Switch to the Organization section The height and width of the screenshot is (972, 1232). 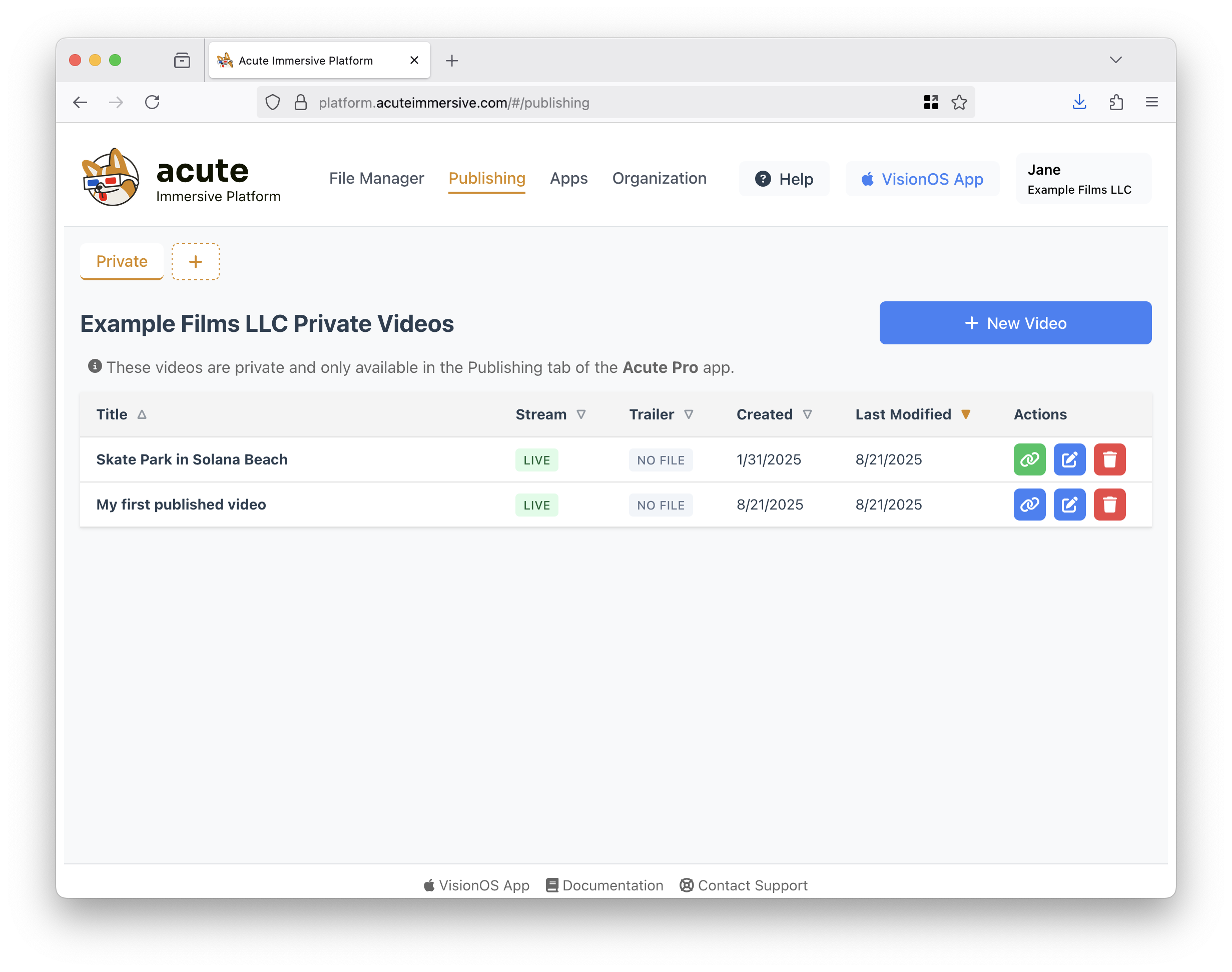tap(659, 179)
